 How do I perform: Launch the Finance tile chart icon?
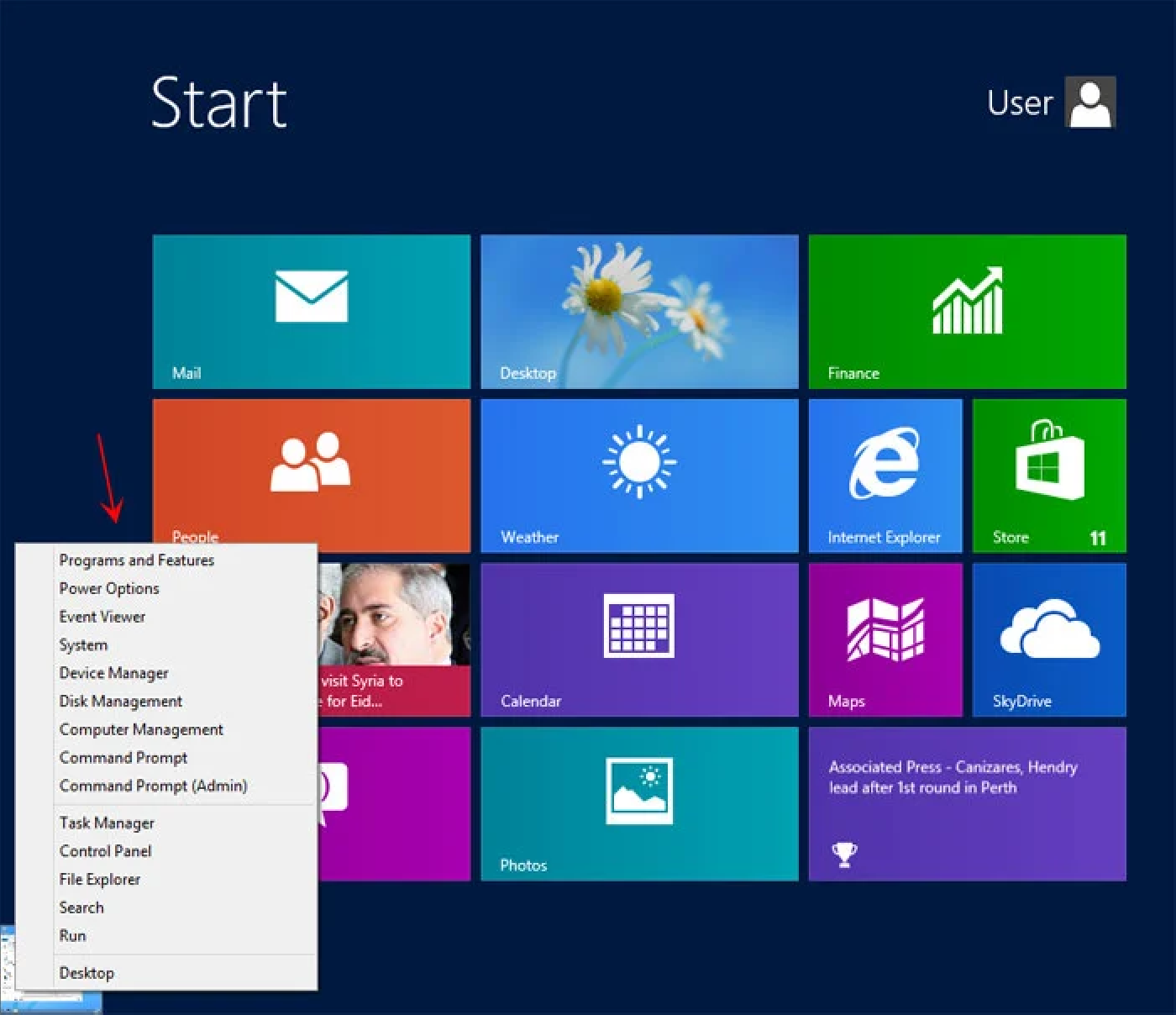pos(968,301)
